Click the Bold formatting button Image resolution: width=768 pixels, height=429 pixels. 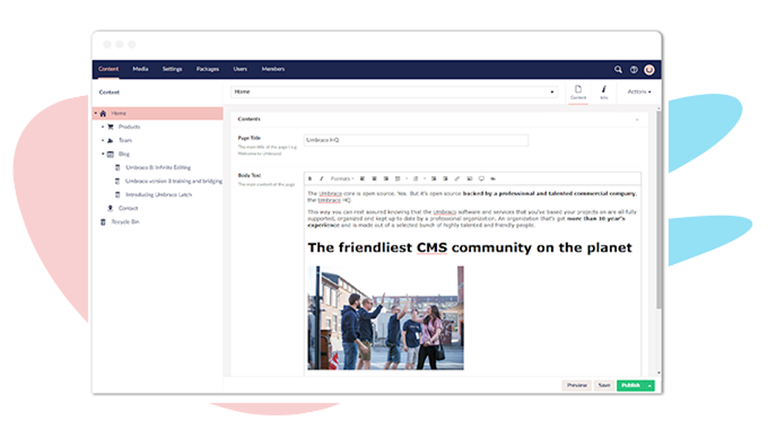point(310,179)
